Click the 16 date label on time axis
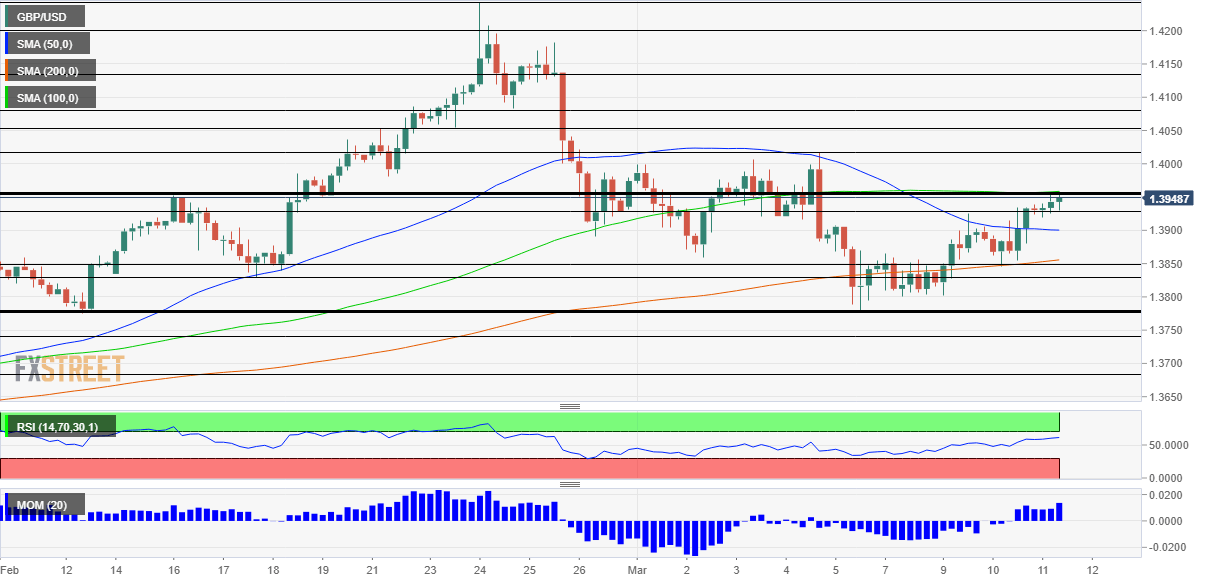This screenshot has width=1212, height=583. tap(173, 569)
